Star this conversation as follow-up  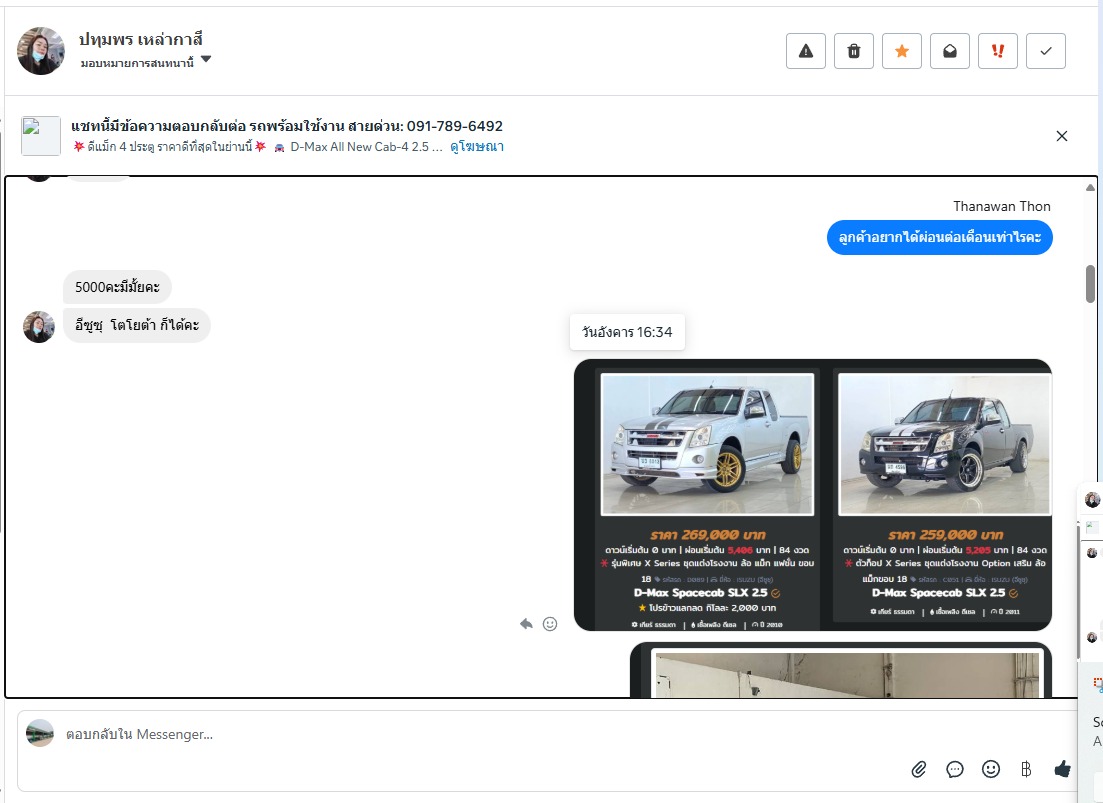pyautogui.click(x=902, y=51)
